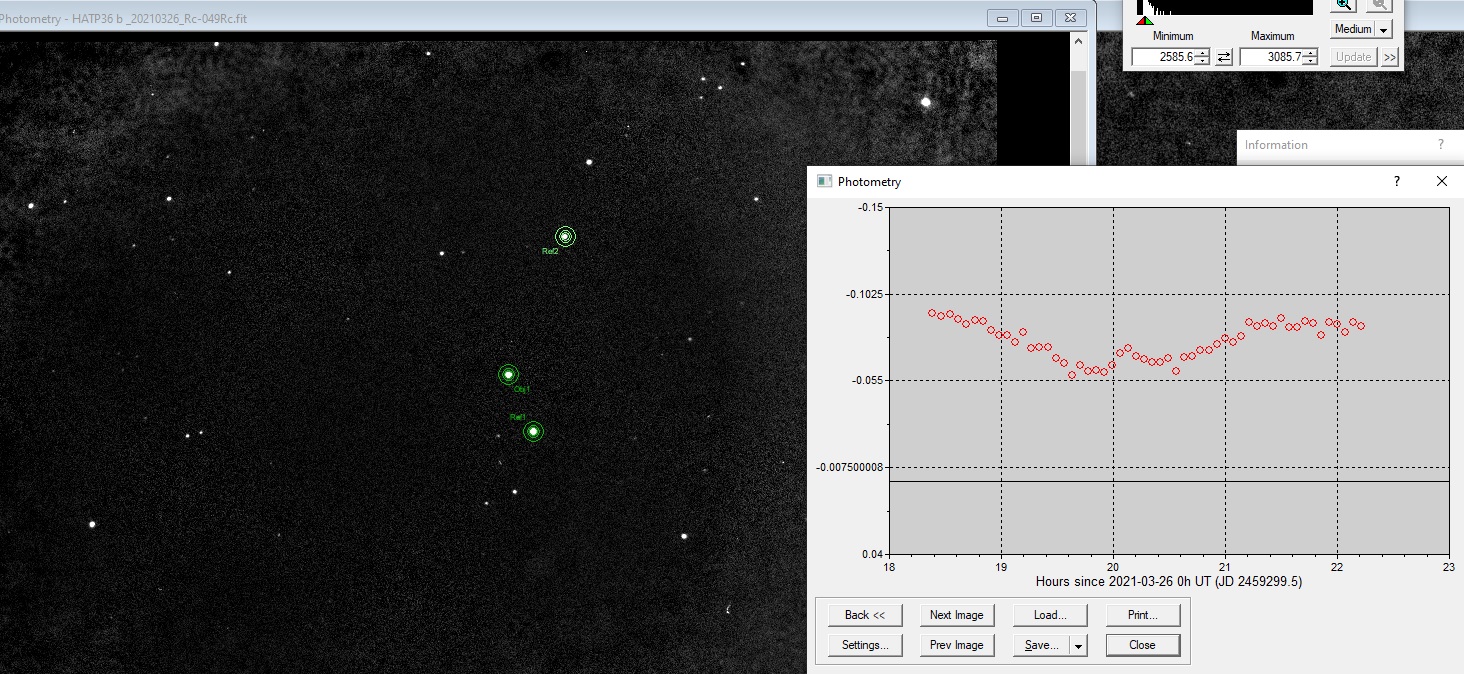Image resolution: width=1464 pixels, height=674 pixels.
Task: Open the photometry Settings dialog
Action: pyautogui.click(x=865, y=645)
